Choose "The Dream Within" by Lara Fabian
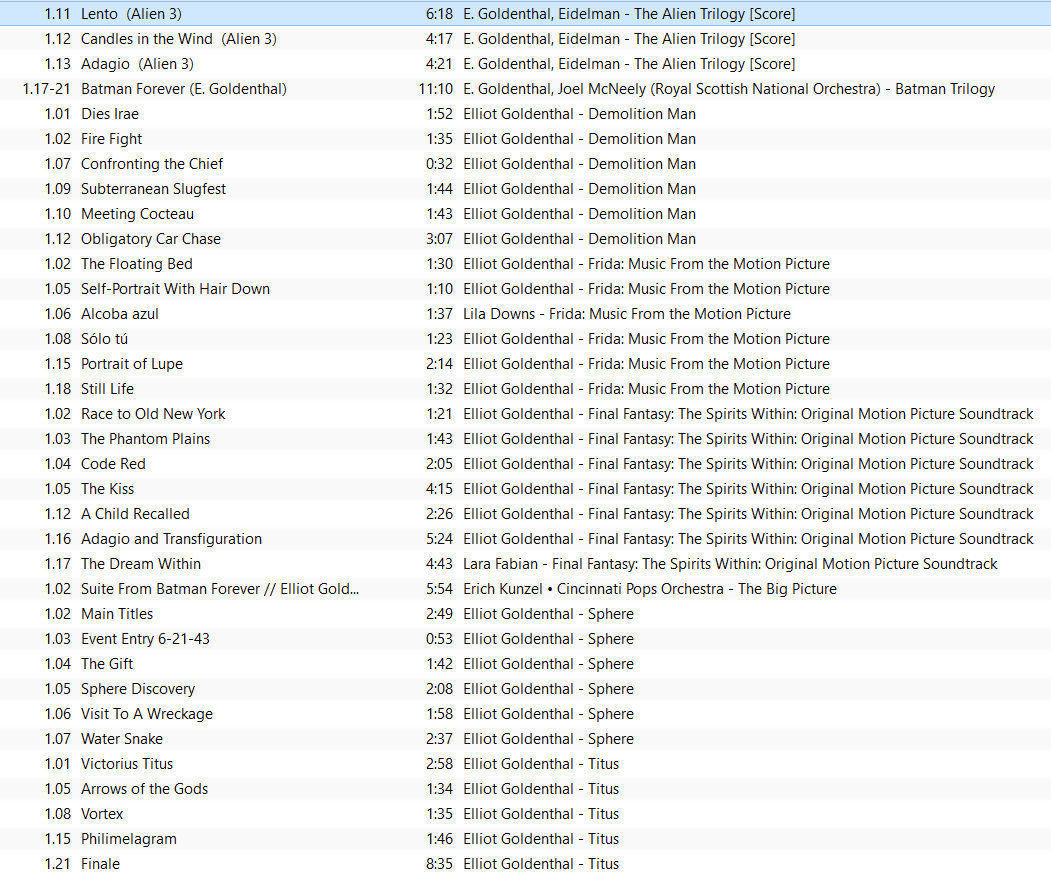This screenshot has height=883, width=1051. [x=140, y=564]
